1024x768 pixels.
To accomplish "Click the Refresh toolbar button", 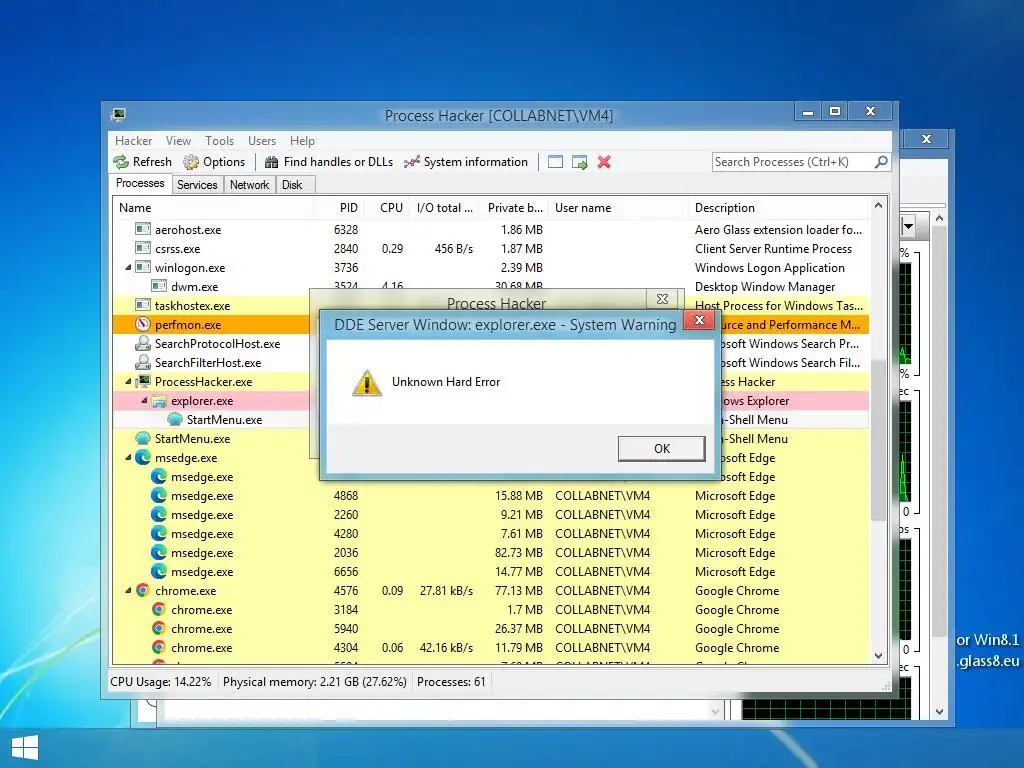I will click(142, 162).
